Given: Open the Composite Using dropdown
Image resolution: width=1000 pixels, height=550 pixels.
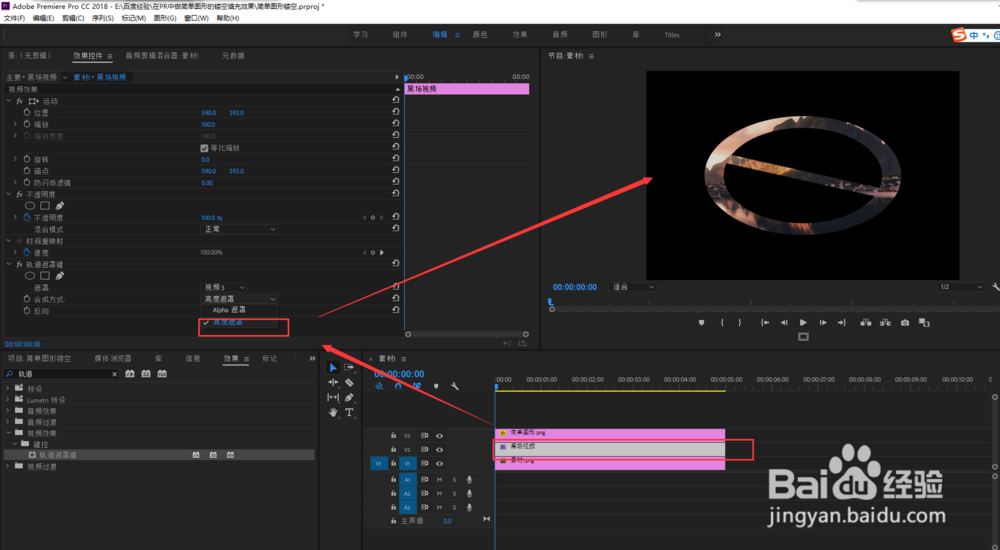Looking at the screenshot, I should pos(239,299).
